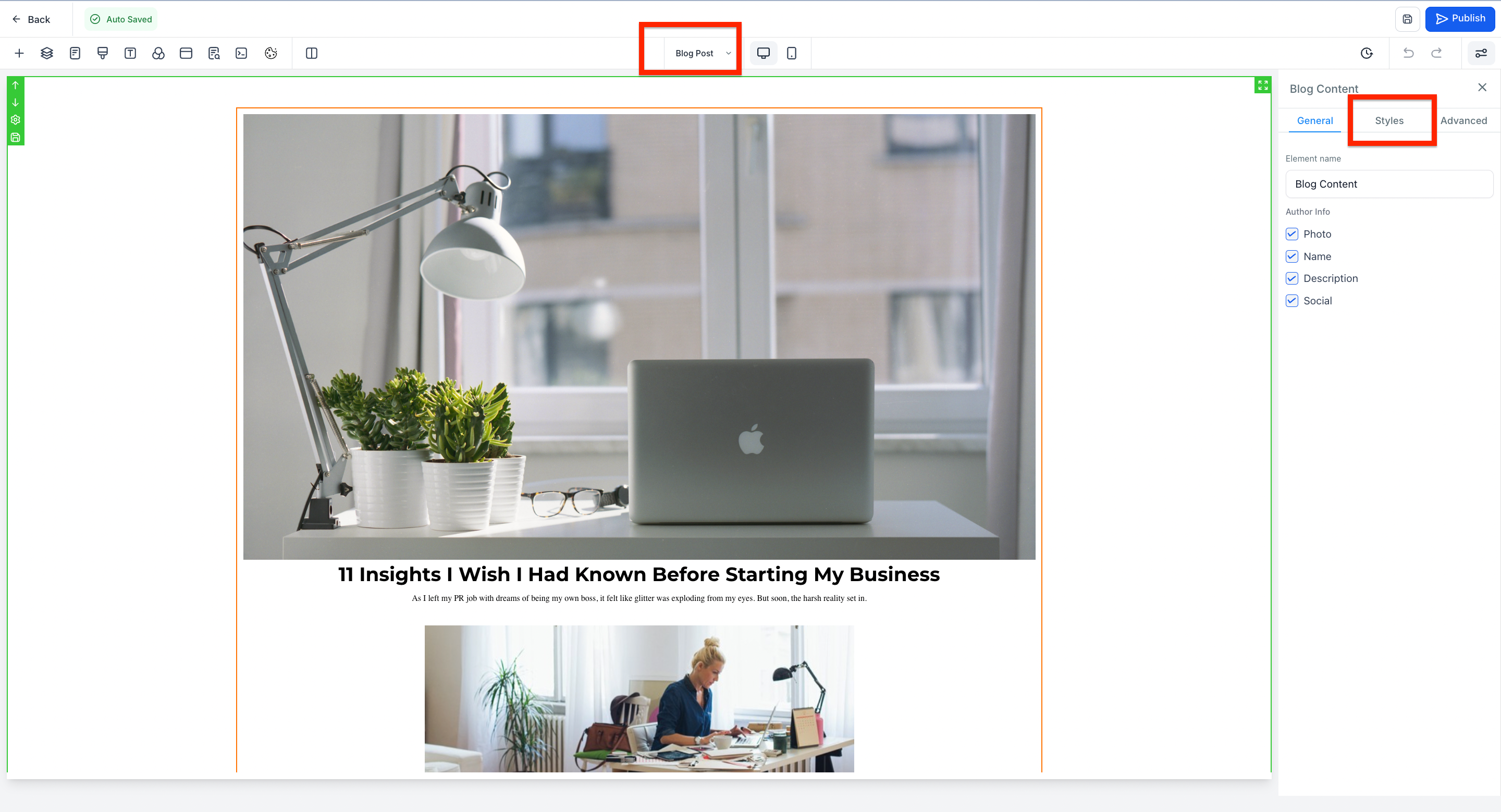This screenshot has height=812, width=1501.
Task: Click the plus add element icon
Action: tap(19, 53)
